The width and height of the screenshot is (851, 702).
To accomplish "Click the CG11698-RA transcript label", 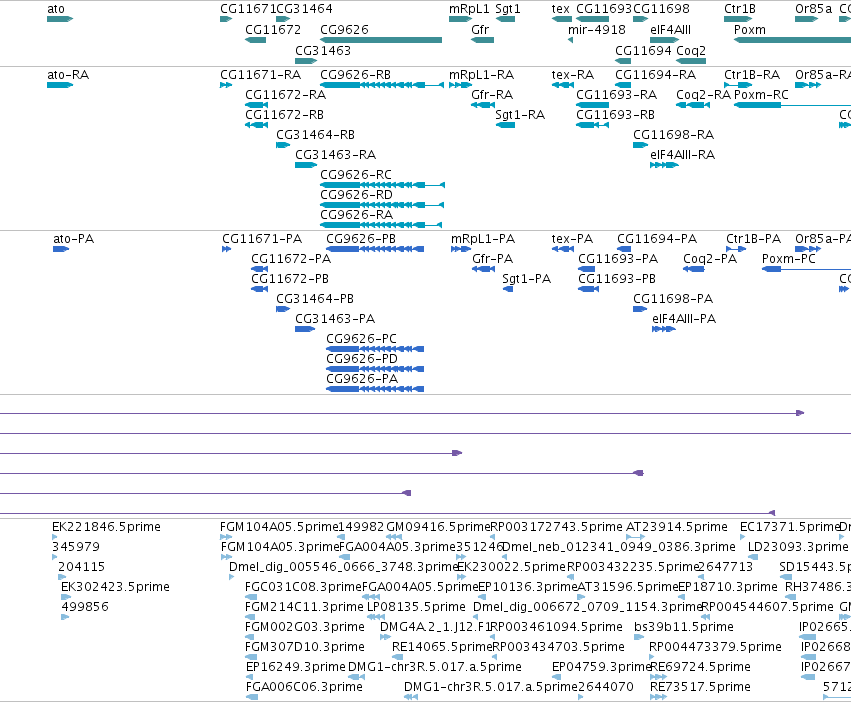I will (674, 135).
